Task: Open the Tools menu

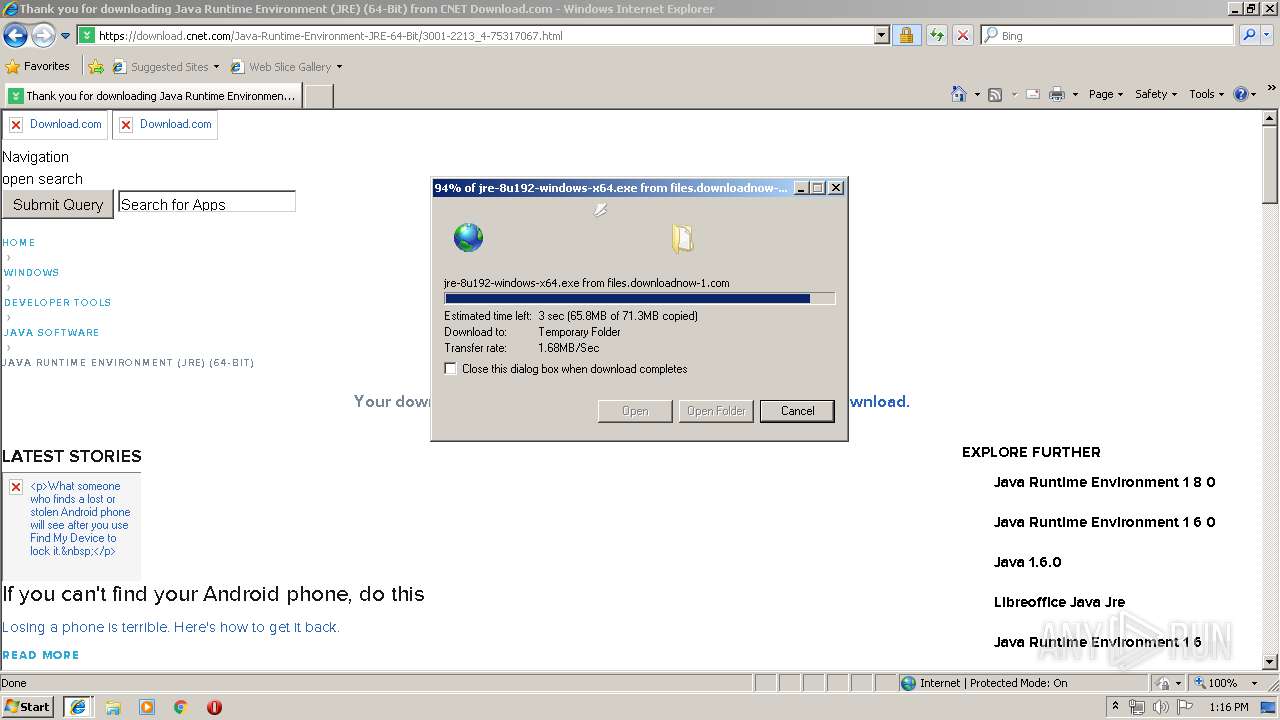Action: point(1206,94)
